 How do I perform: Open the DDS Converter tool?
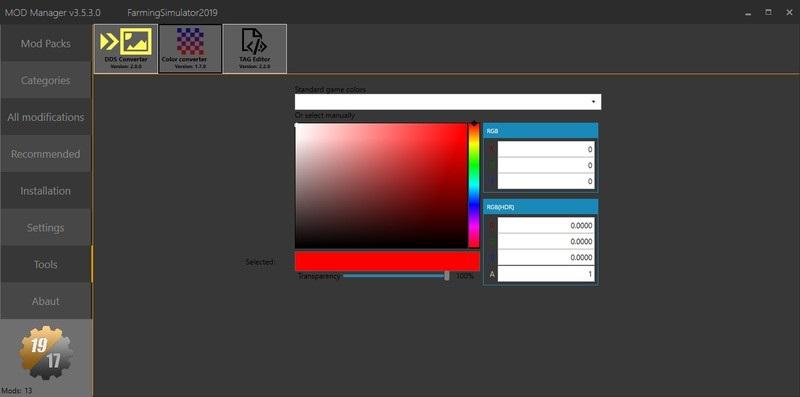click(126, 49)
